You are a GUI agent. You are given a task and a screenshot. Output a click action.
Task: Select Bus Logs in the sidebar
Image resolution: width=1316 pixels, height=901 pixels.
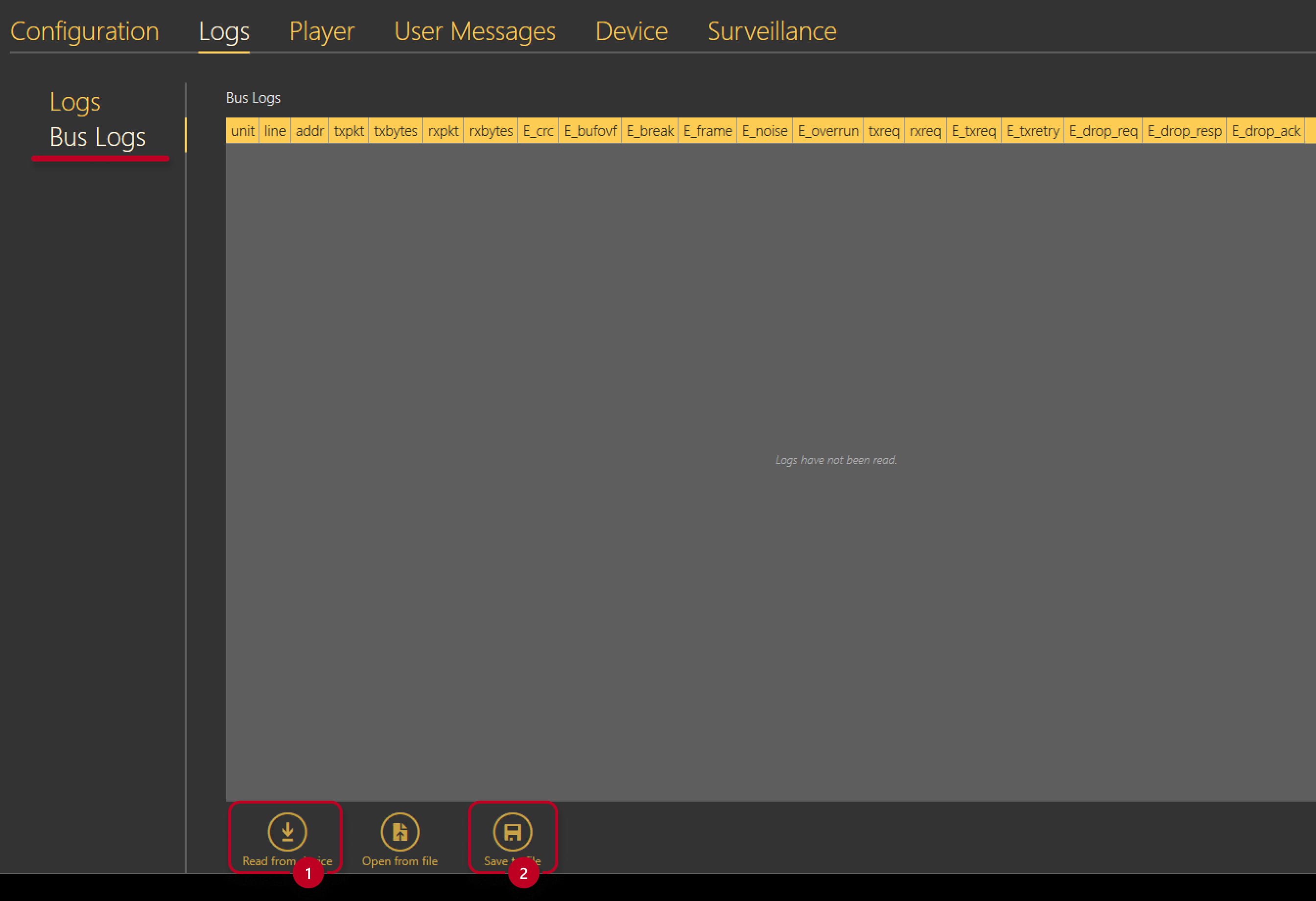coord(97,137)
